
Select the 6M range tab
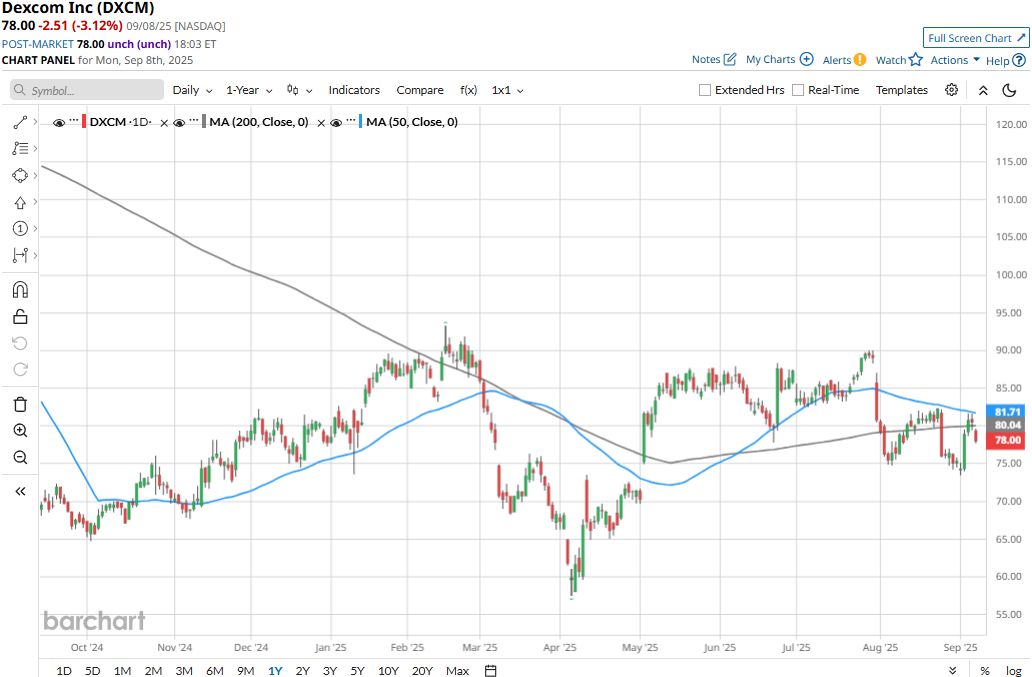[215, 670]
